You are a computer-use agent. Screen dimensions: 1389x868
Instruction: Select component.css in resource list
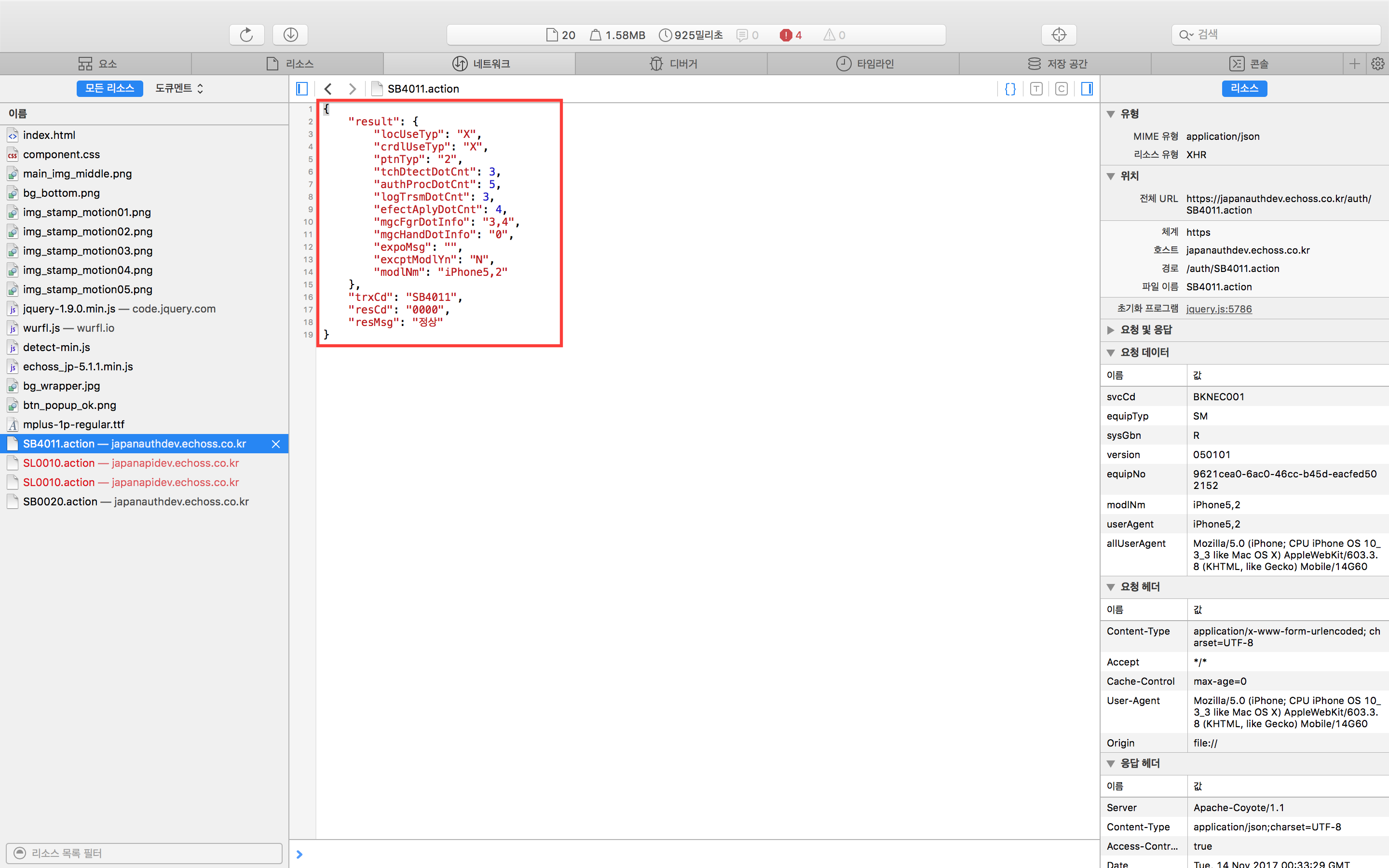(144, 154)
